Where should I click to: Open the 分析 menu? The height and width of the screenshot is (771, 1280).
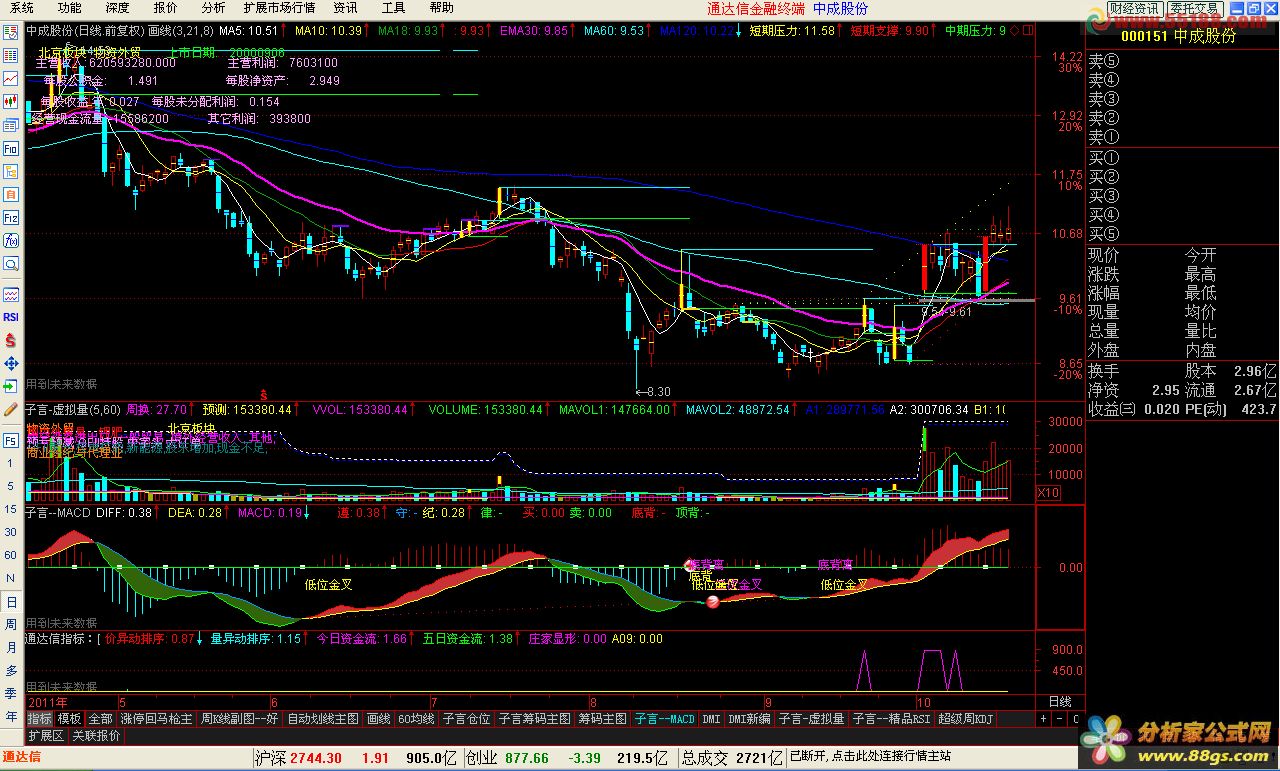tap(213, 8)
